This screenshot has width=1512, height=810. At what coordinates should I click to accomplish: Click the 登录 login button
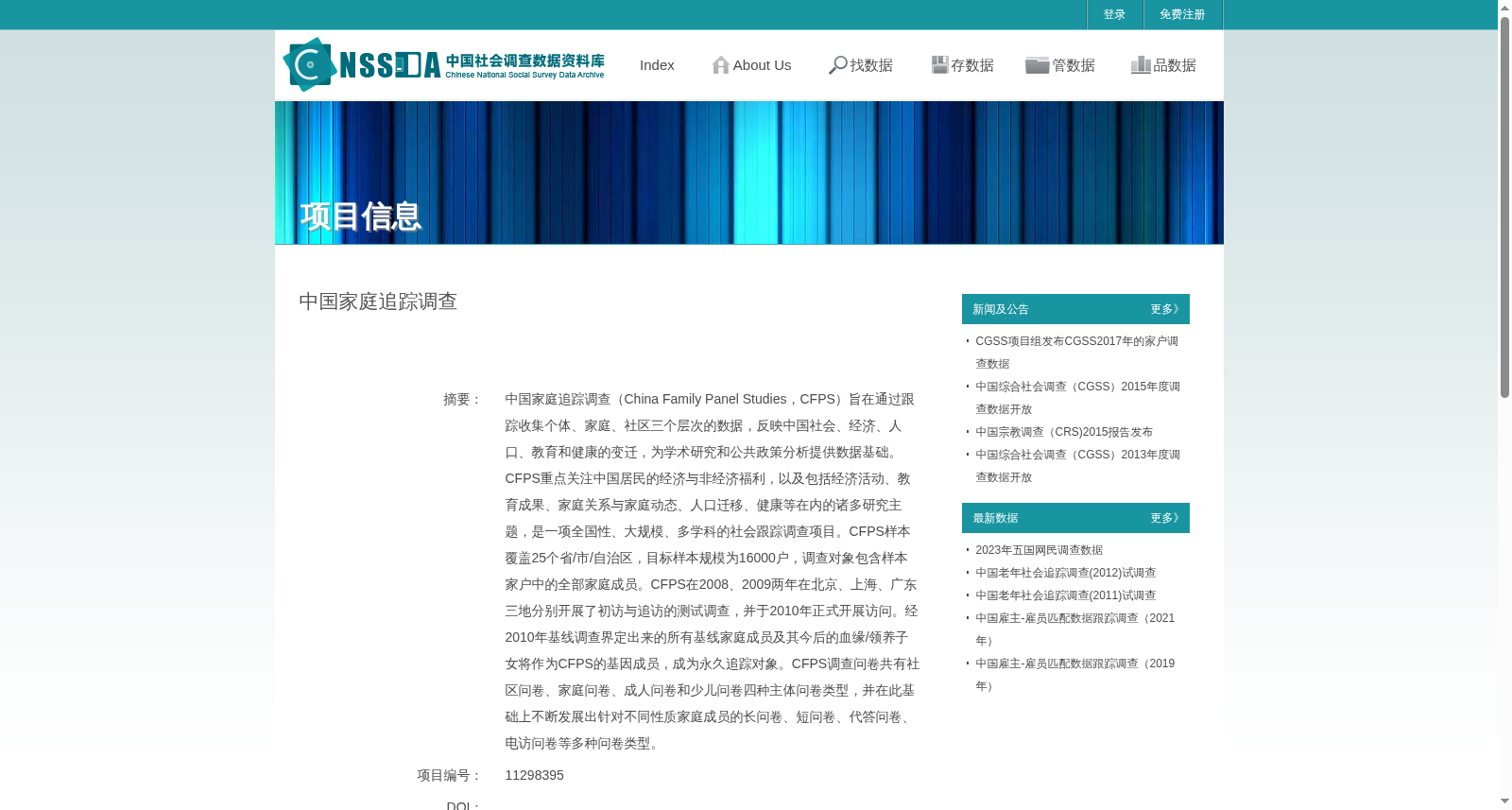pyautogui.click(x=1115, y=14)
